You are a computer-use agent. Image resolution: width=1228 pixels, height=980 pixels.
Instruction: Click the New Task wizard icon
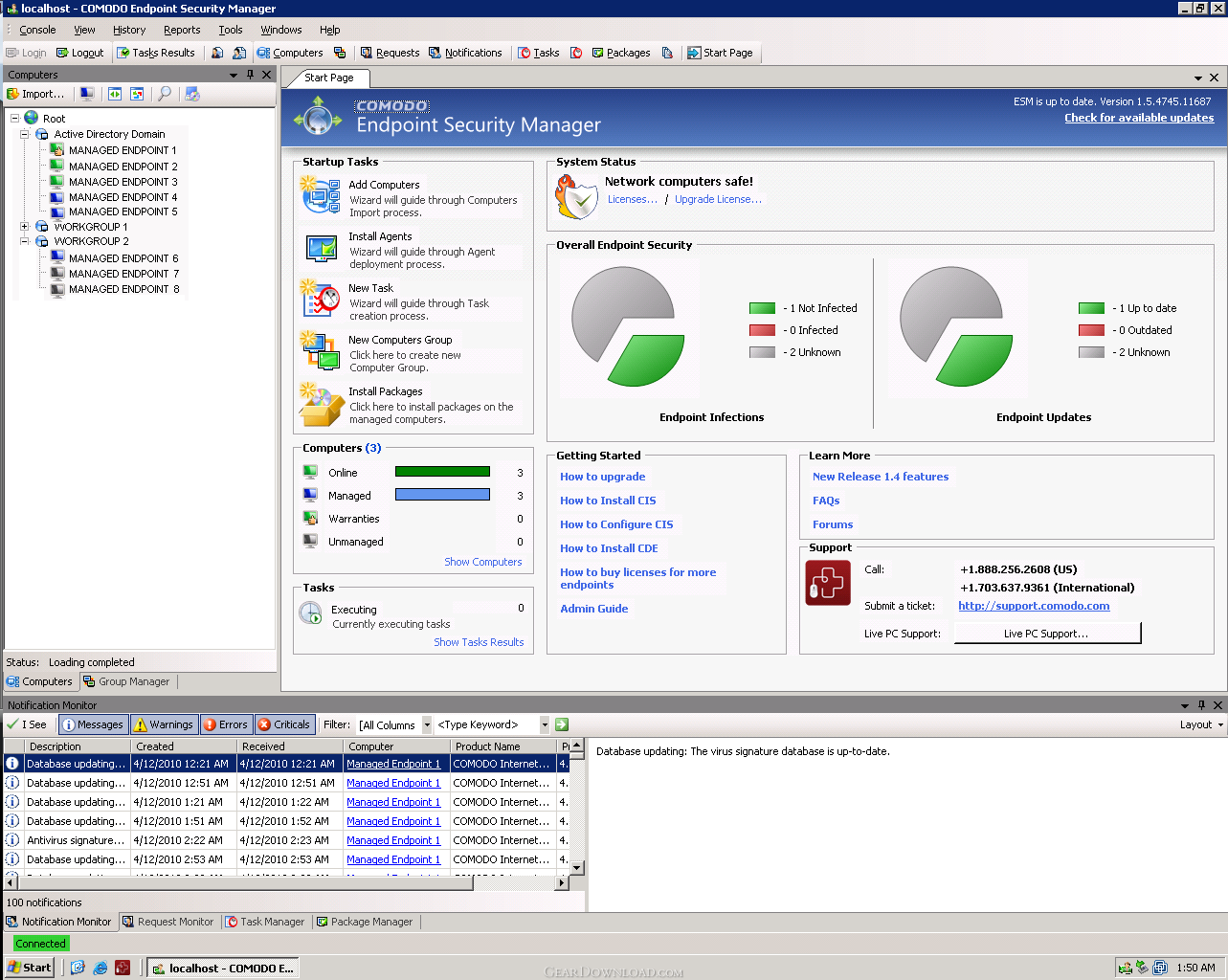tap(321, 298)
